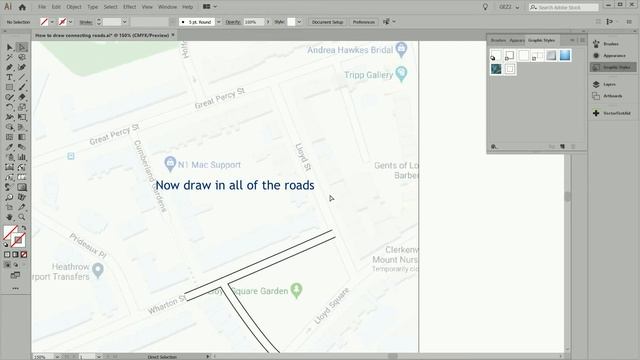Screen dimensions: 640x360
Task: Select the Selection tool (black arrow)
Action: pos(9,47)
